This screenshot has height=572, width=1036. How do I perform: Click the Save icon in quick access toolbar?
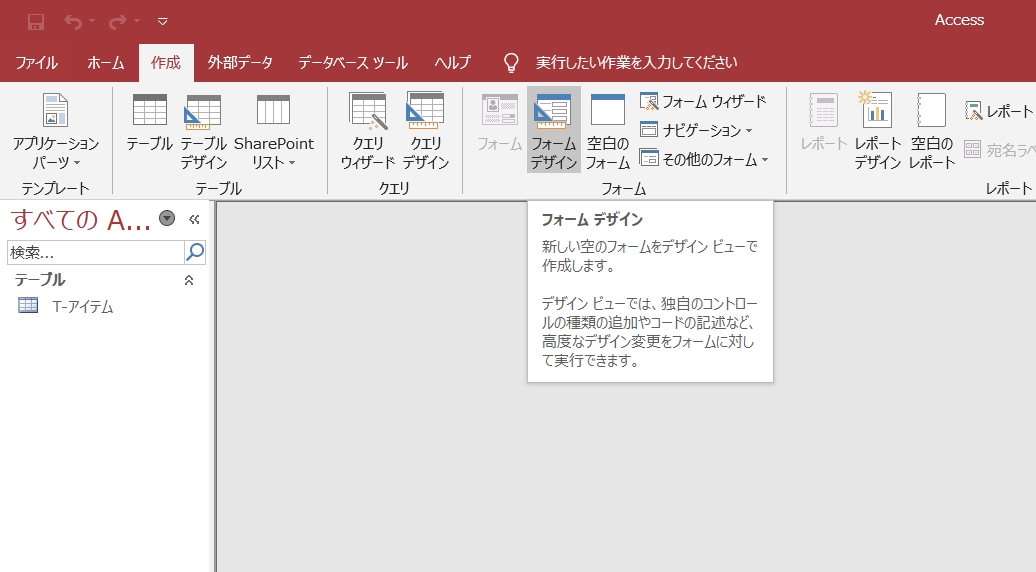pos(36,22)
